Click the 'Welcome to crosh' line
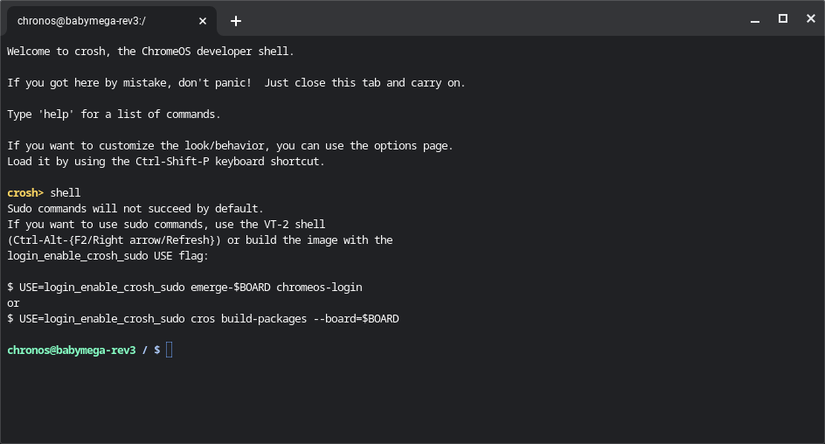The height and width of the screenshot is (444, 825). [150, 51]
